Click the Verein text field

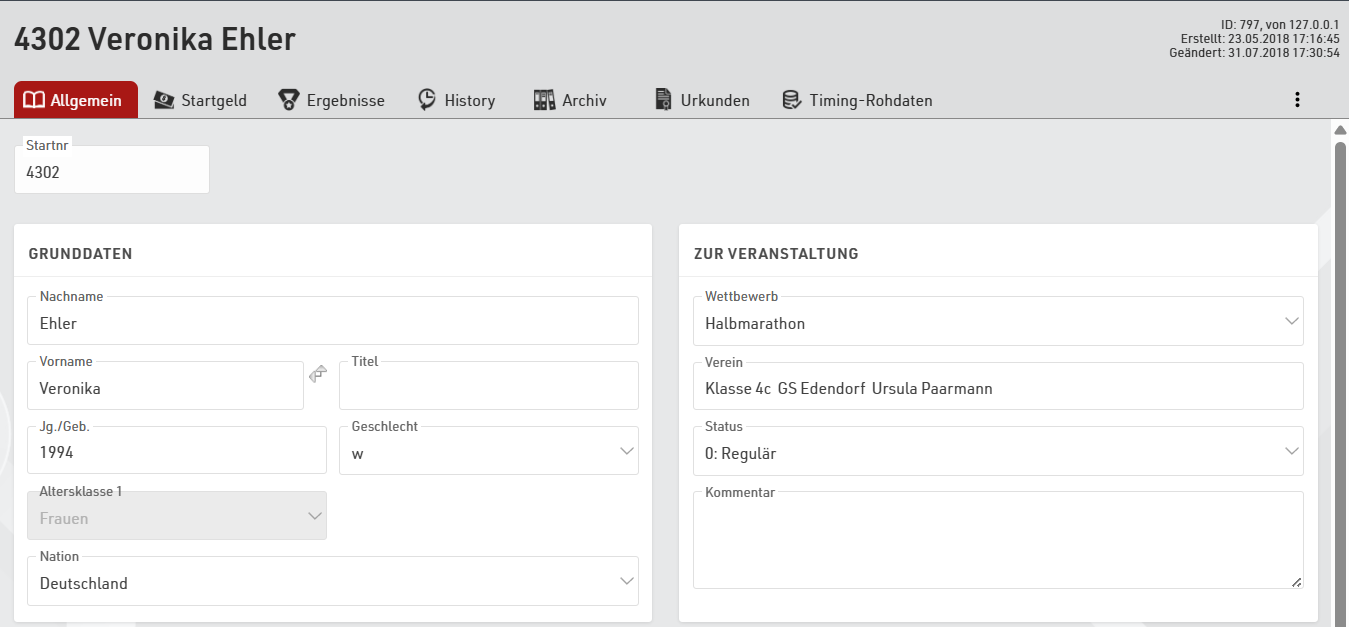coord(997,388)
